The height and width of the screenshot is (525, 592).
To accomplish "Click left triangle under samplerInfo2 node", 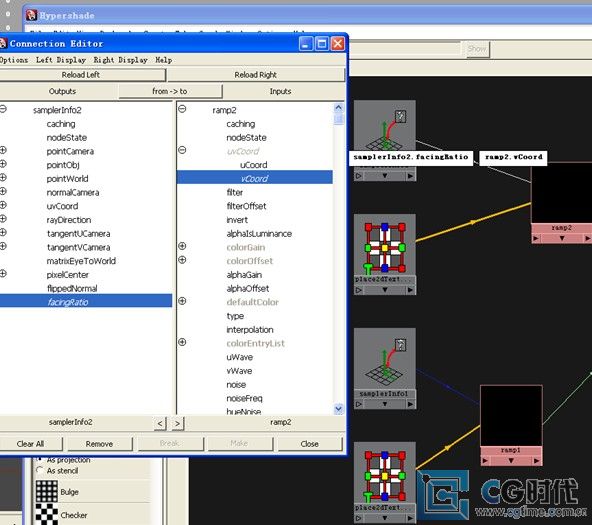I will (x=359, y=176).
